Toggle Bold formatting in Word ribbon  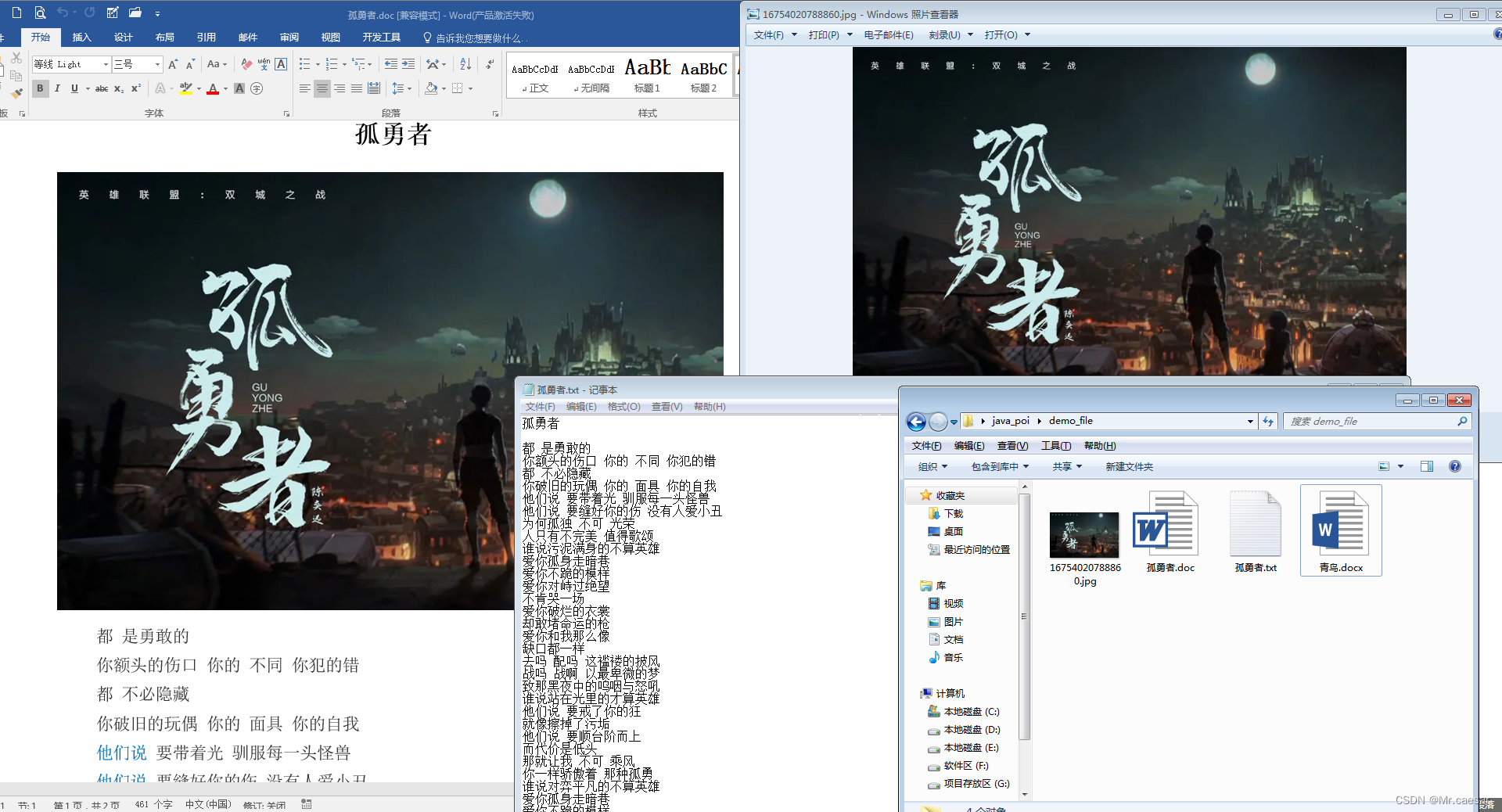pyautogui.click(x=40, y=88)
